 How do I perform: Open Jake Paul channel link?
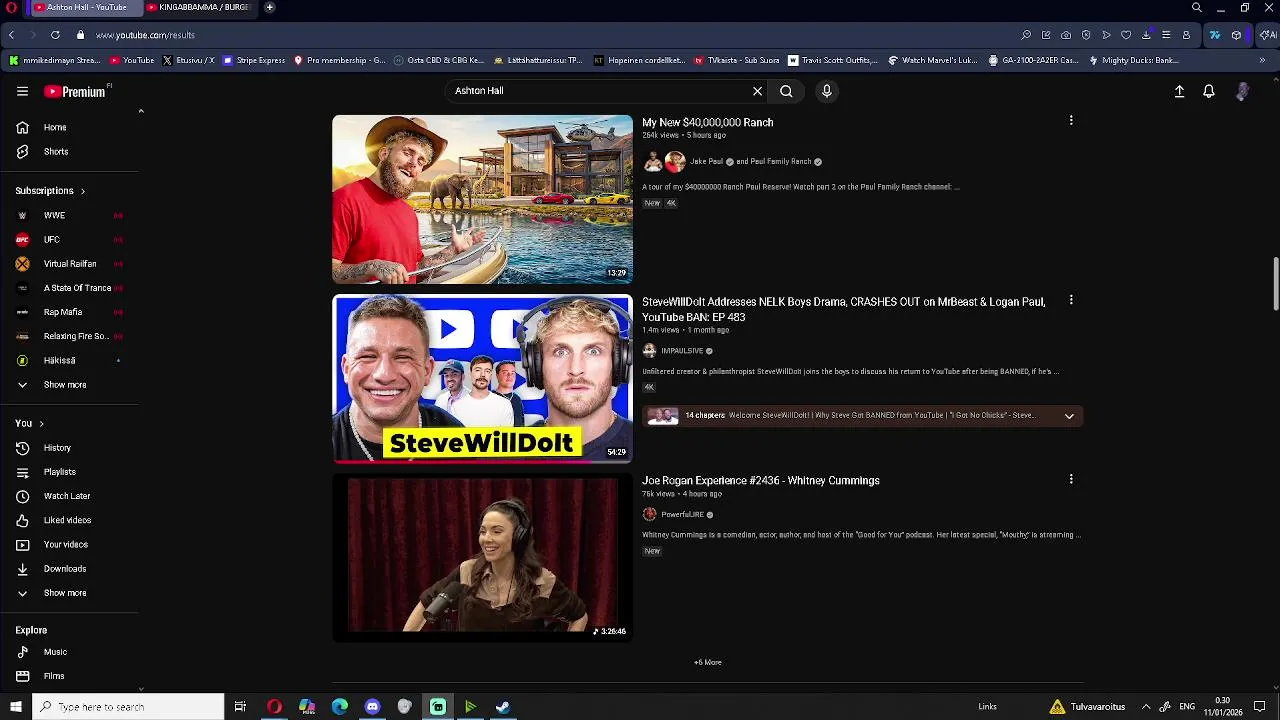pos(706,161)
